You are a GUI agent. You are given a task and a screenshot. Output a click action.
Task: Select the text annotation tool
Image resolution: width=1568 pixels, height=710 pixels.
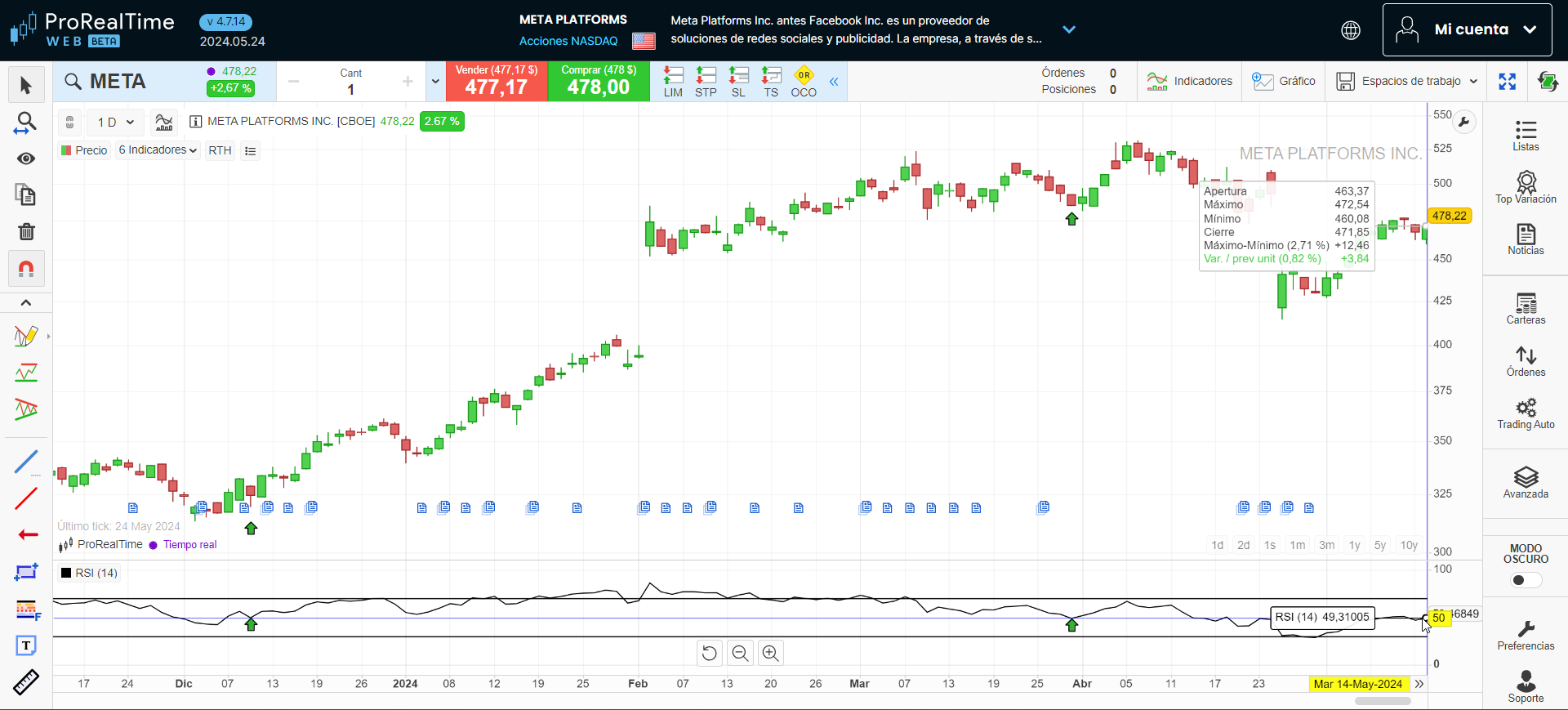pos(26,645)
